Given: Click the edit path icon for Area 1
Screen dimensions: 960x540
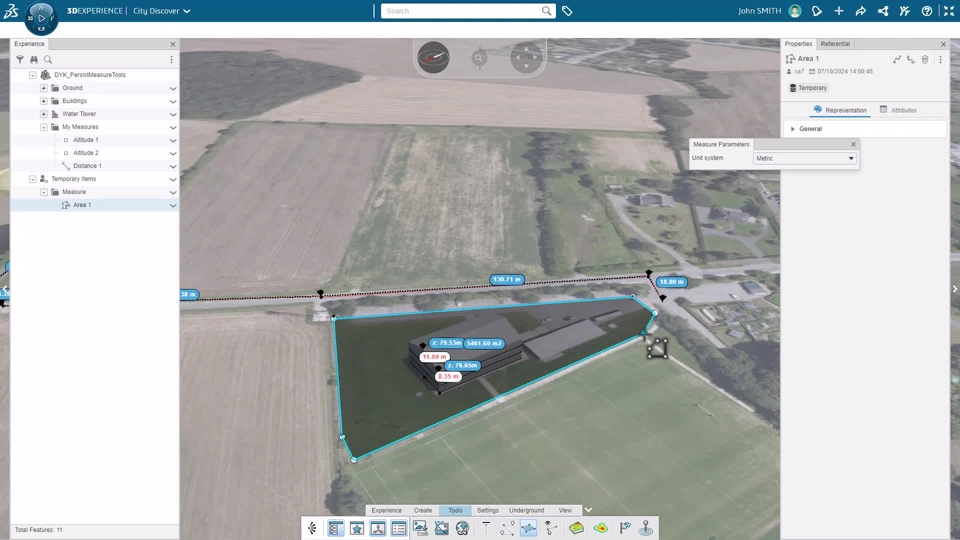Looking at the screenshot, I should pos(897,59).
